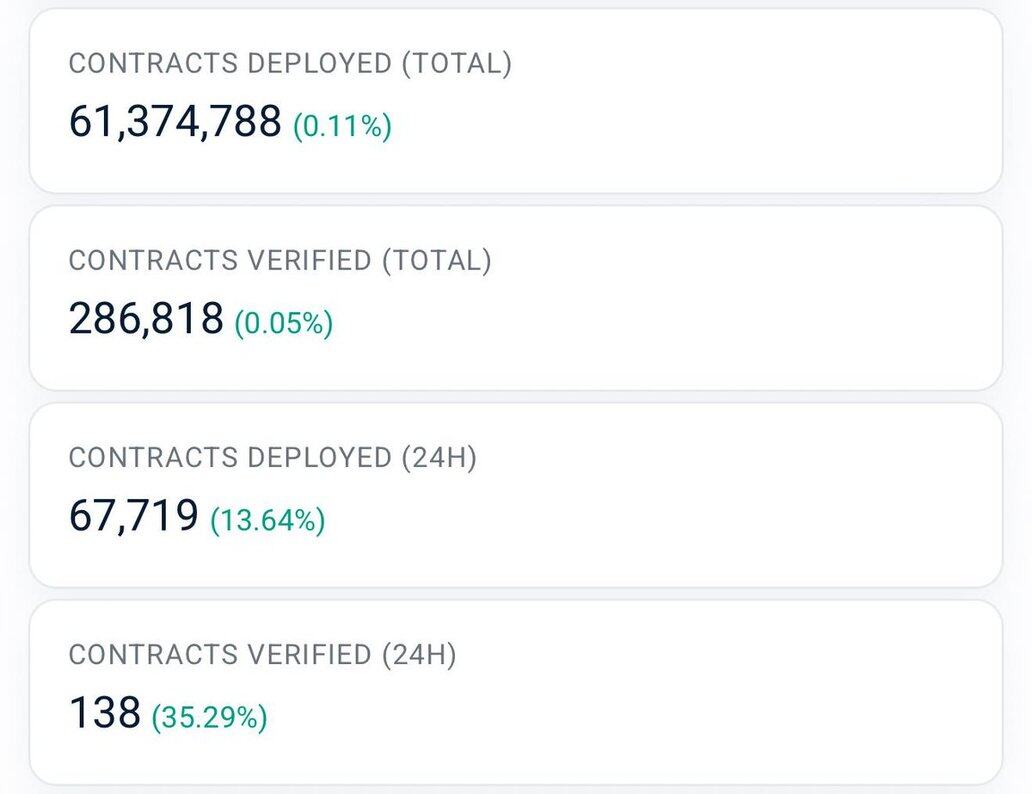Click the 'CONTRACTS VERIFIED (24H)' heading
The height and width of the screenshot is (794, 1032).
(x=262, y=655)
